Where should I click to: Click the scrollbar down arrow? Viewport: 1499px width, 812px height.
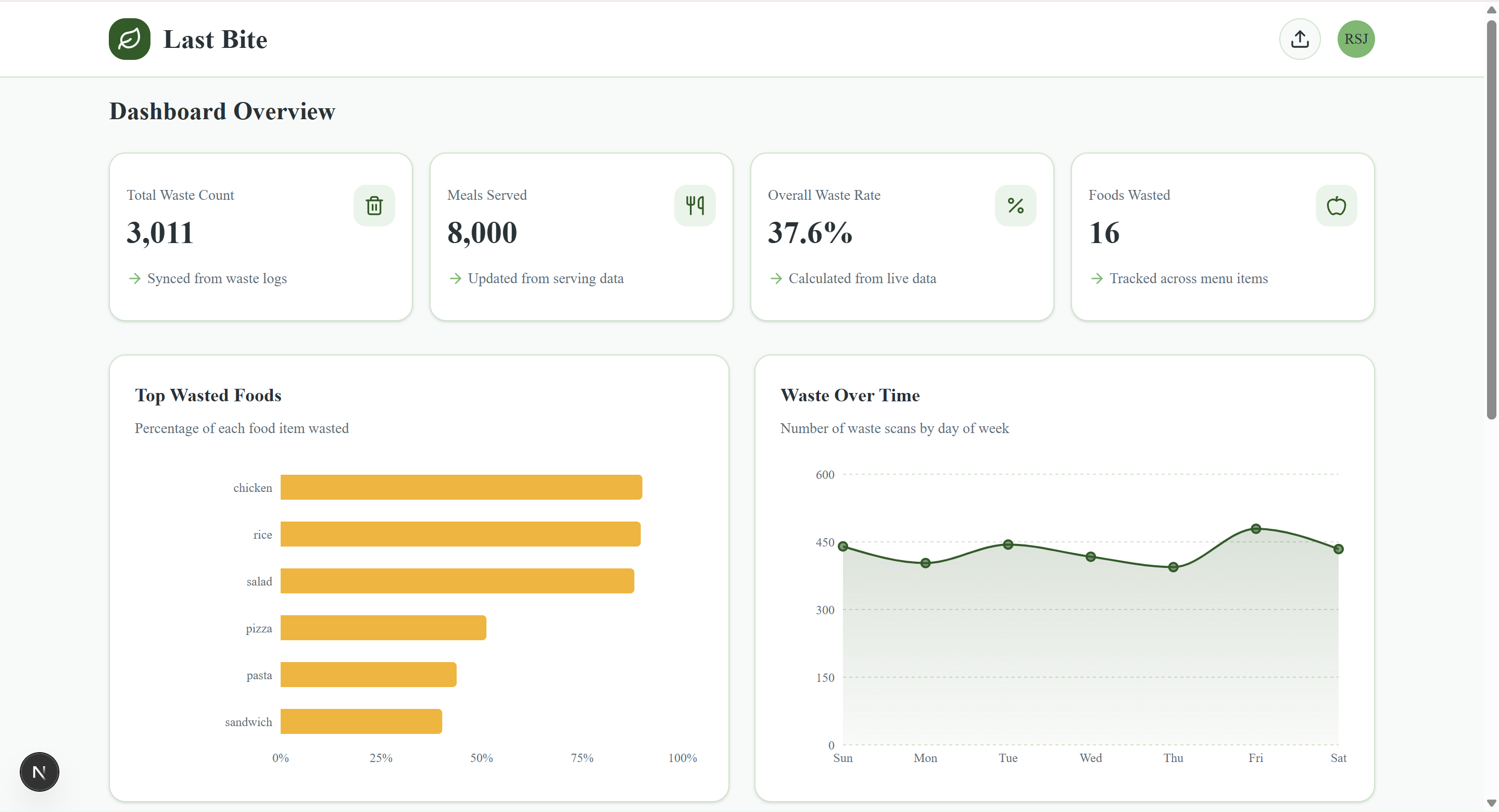[1491, 803]
